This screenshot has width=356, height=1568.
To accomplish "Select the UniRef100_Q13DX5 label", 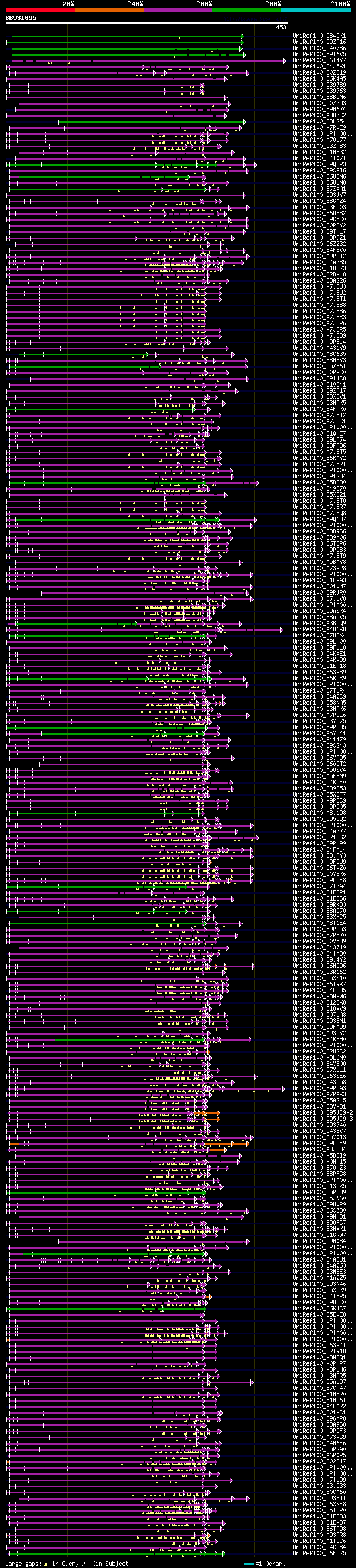I will click(x=319, y=1186).
